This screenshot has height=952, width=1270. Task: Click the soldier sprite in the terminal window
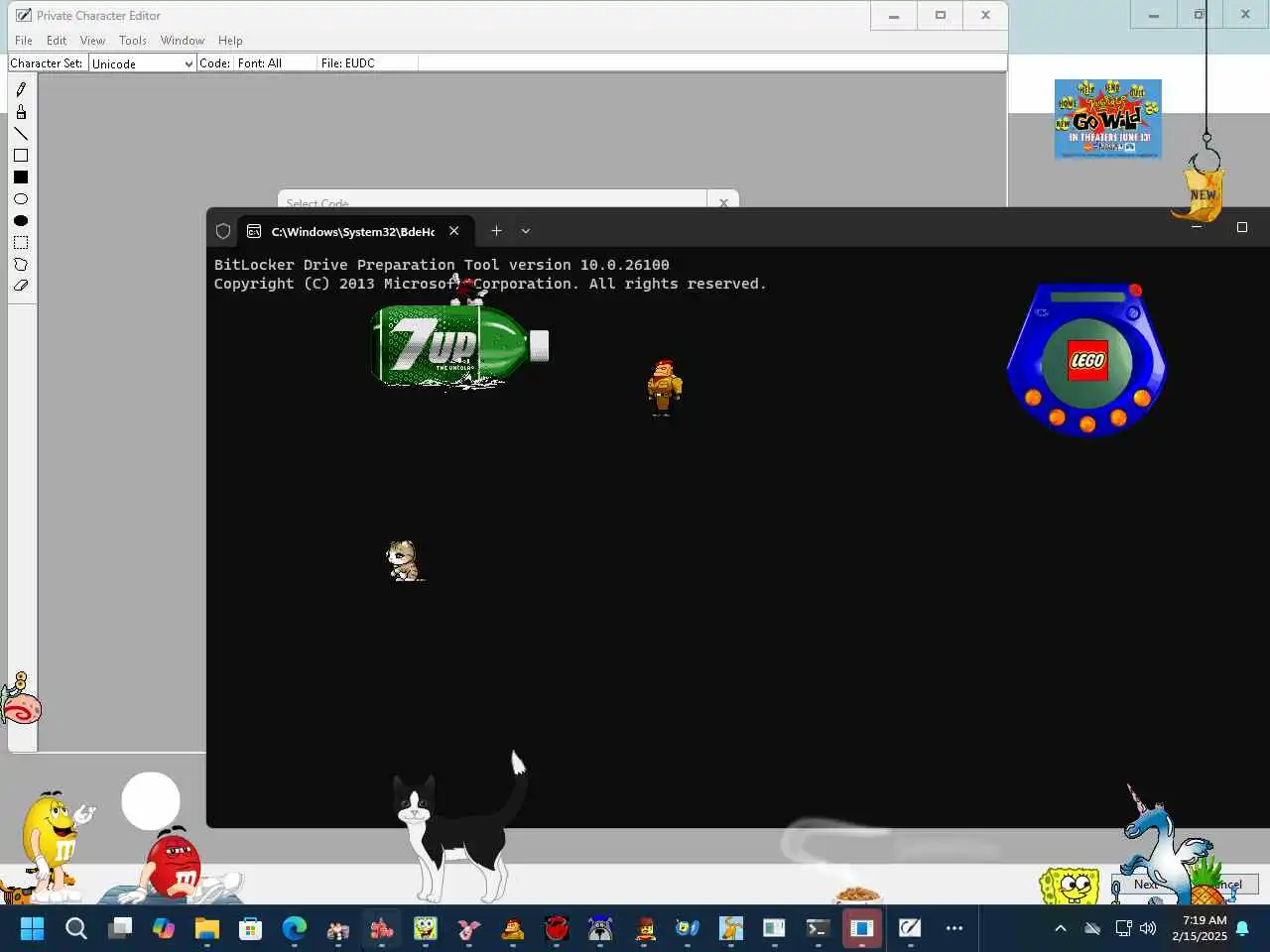(664, 388)
